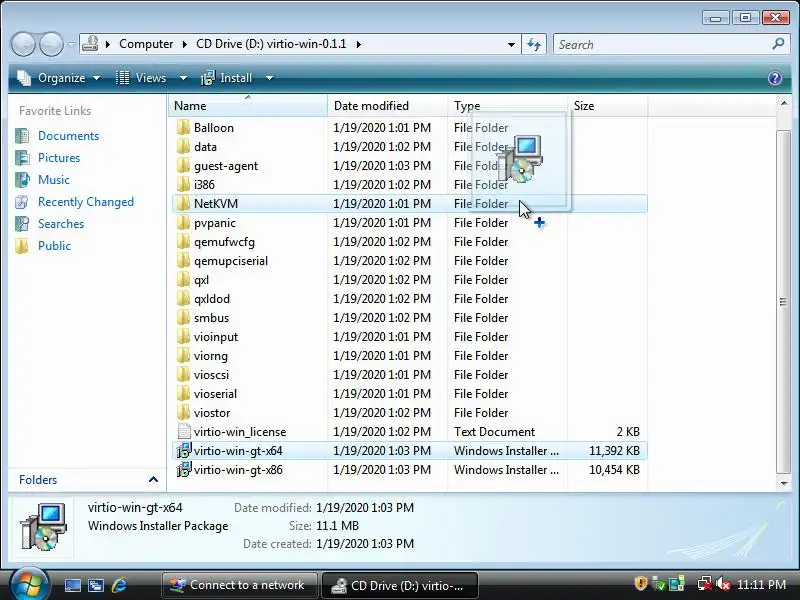The height and width of the screenshot is (600, 800).
Task: Select the viorng folder icon
Action: pyautogui.click(x=183, y=356)
